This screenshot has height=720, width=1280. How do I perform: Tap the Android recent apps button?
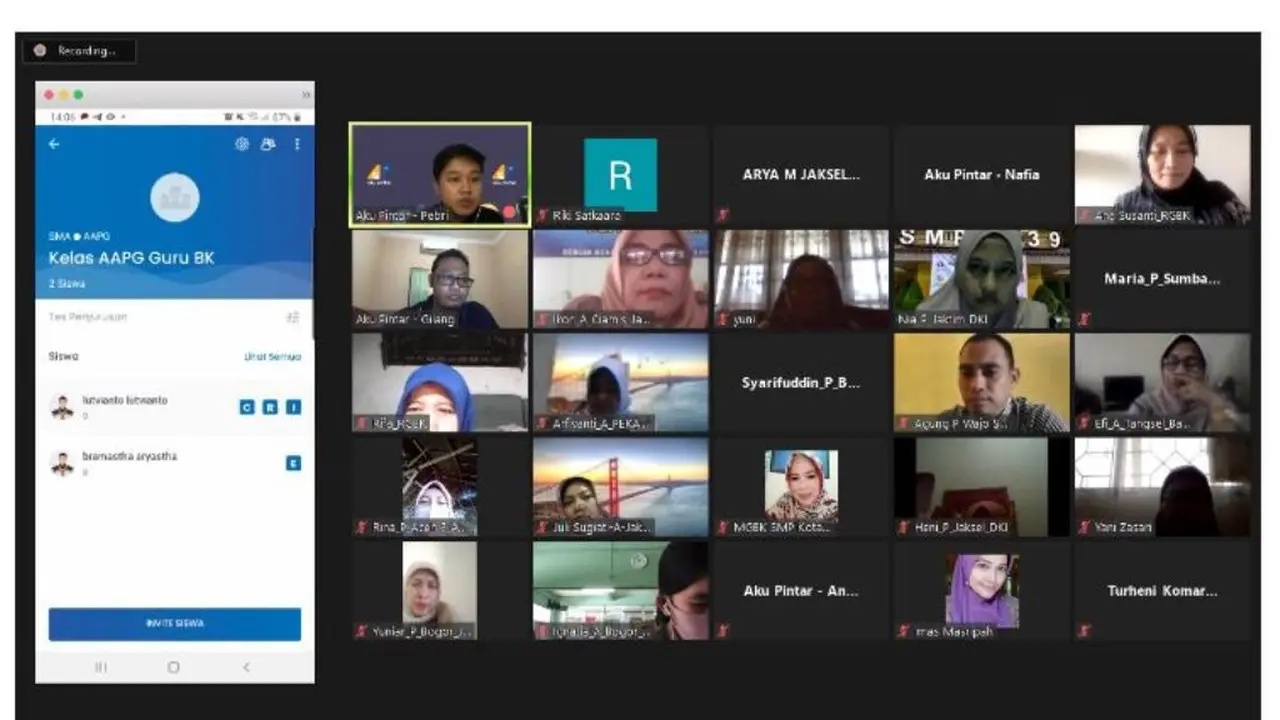[x=101, y=667]
